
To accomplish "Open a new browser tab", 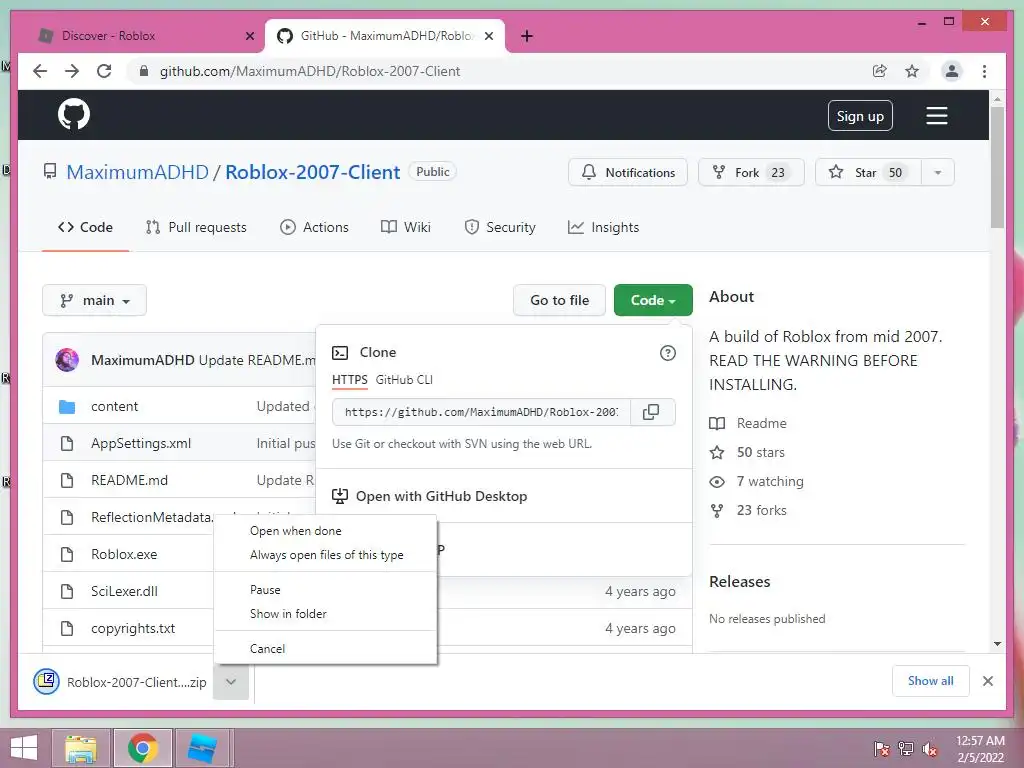I will 527,36.
